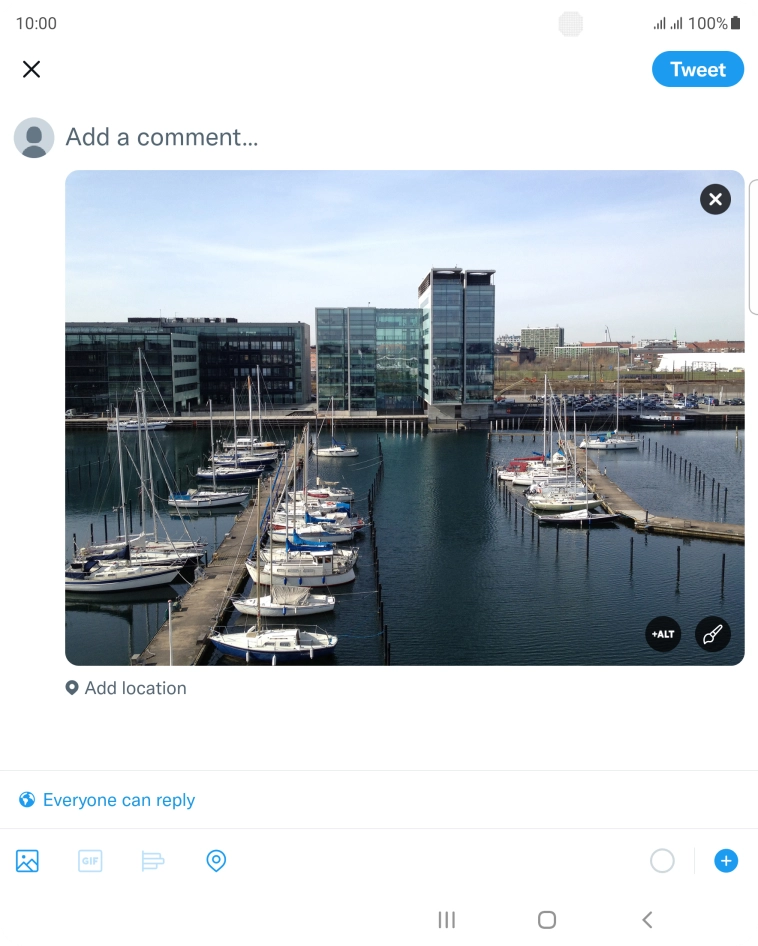Post the tweet with the Tweet button
The height and width of the screenshot is (946, 758).
pos(698,69)
